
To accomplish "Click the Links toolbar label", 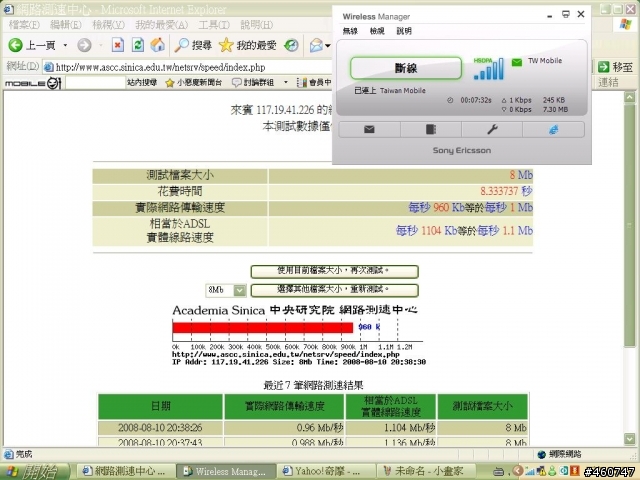I will pos(609,82).
